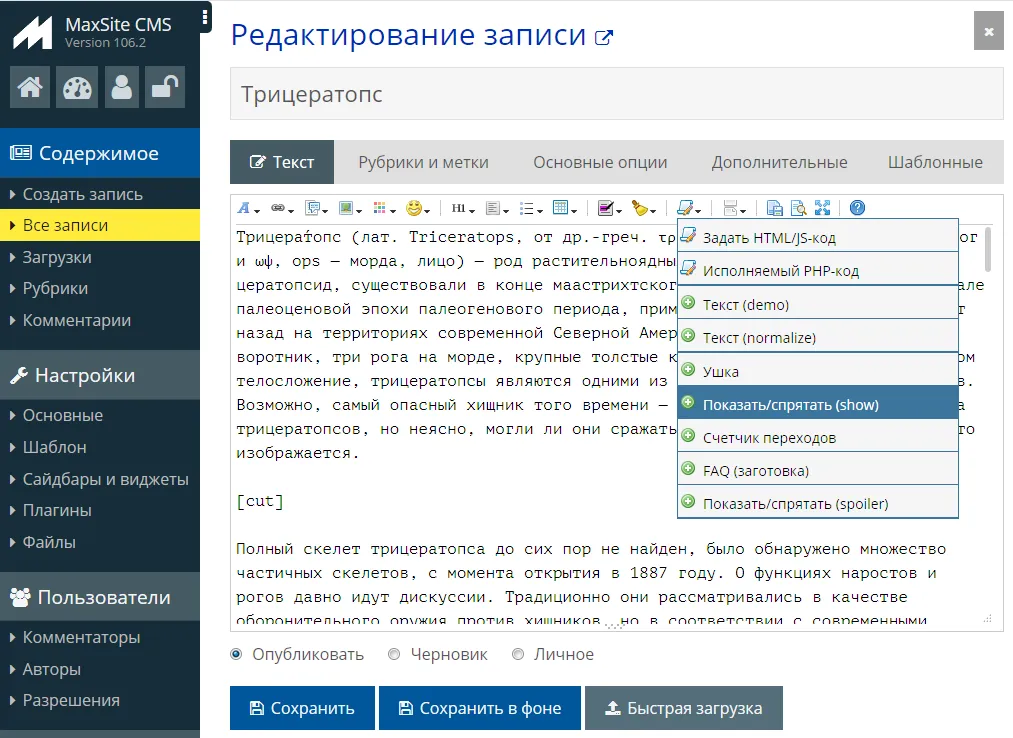Select the Черновик radio option

pyautogui.click(x=394, y=654)
